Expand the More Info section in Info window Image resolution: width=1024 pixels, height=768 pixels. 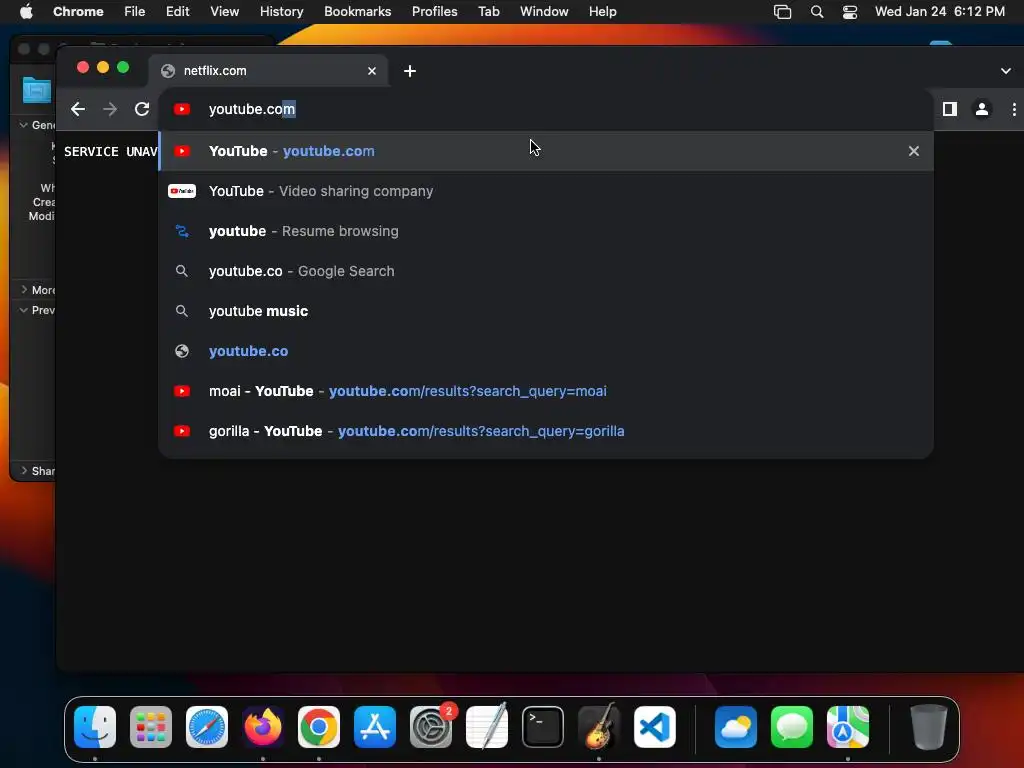point(24,289)
